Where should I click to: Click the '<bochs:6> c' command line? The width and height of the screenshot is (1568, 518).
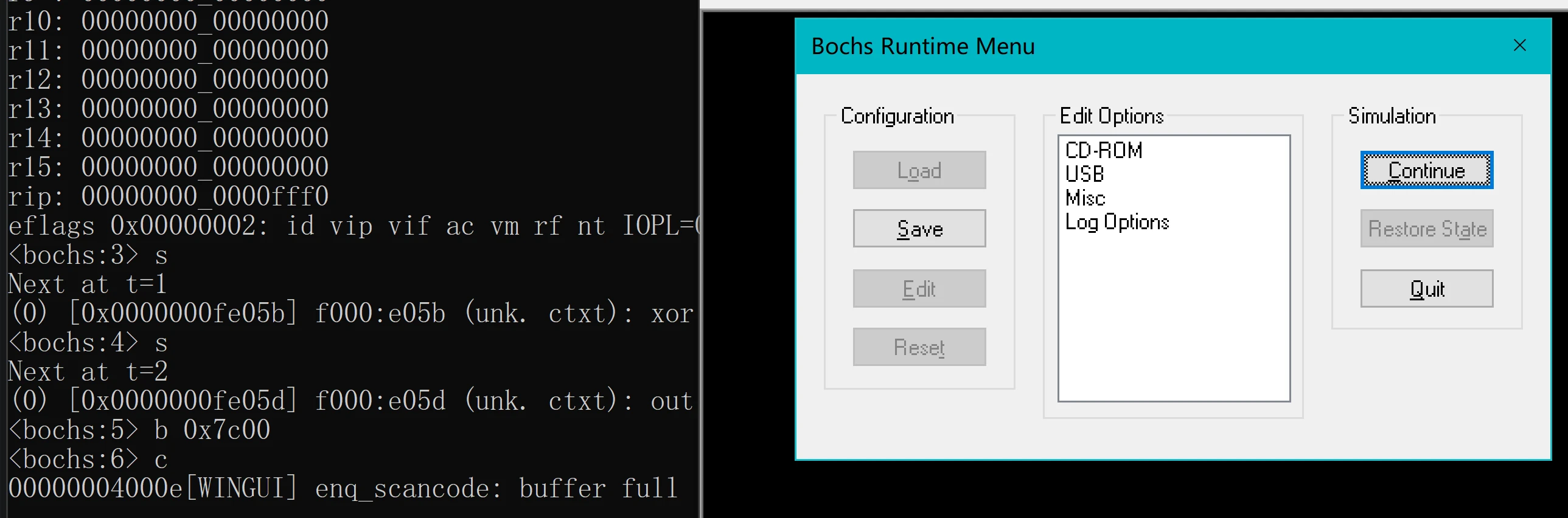pos(87,460)
